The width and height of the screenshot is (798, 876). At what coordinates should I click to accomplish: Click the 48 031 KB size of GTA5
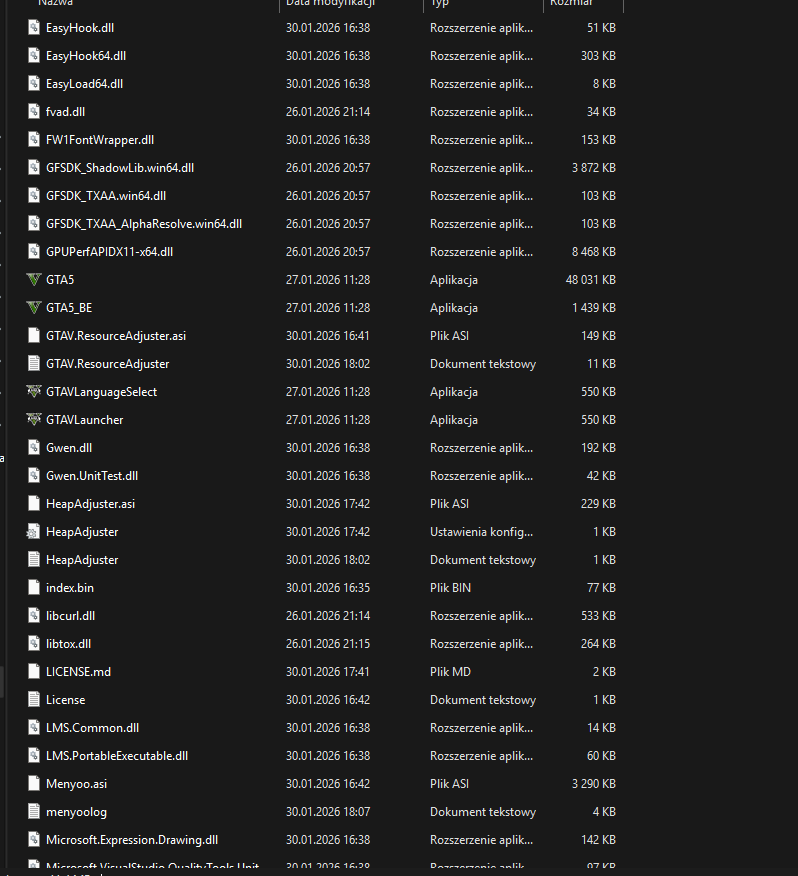point(591,279)
